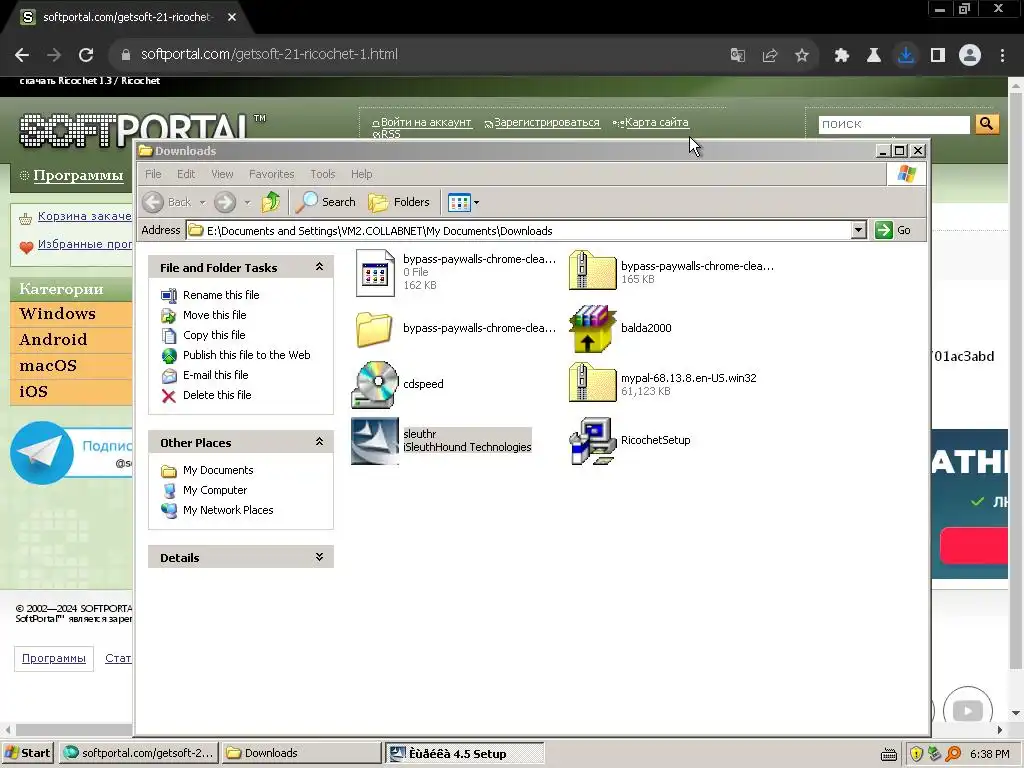
Task: Open Chrome downloads arrow icon
Action: 906,55
